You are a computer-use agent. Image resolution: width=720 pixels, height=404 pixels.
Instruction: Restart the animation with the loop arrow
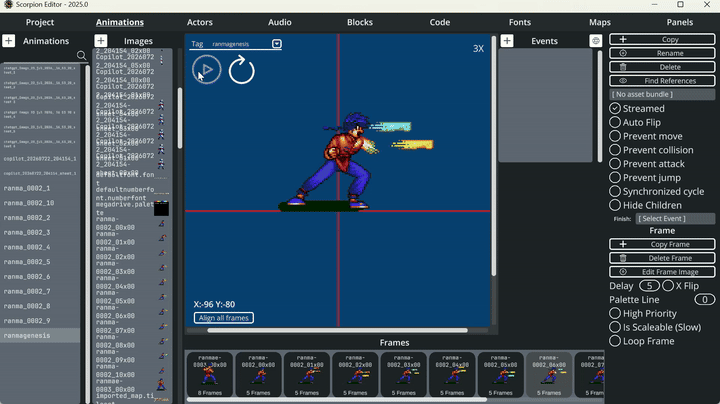coord(242,70)
